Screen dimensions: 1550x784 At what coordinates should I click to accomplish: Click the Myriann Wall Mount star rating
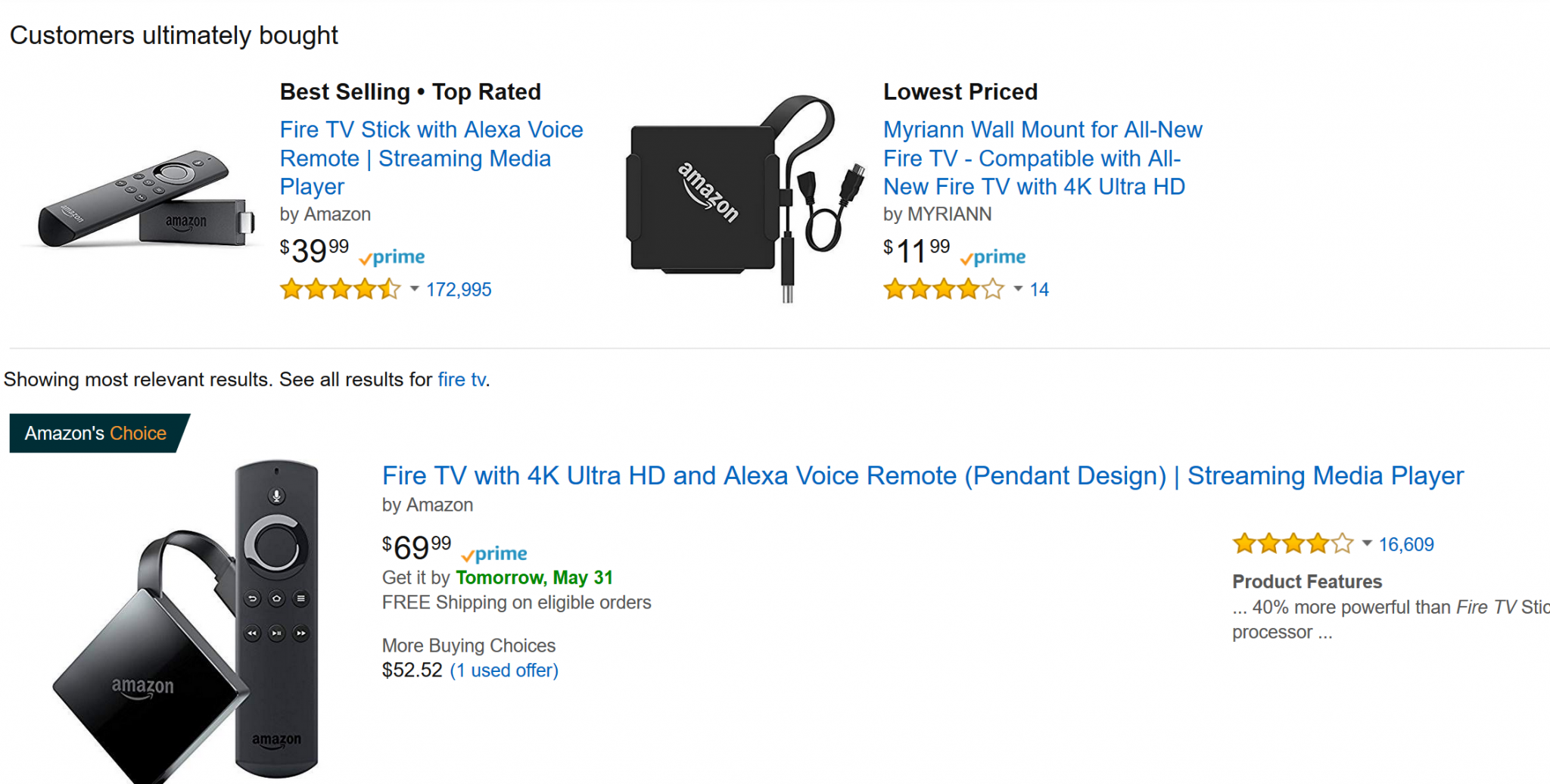(944, 290)
